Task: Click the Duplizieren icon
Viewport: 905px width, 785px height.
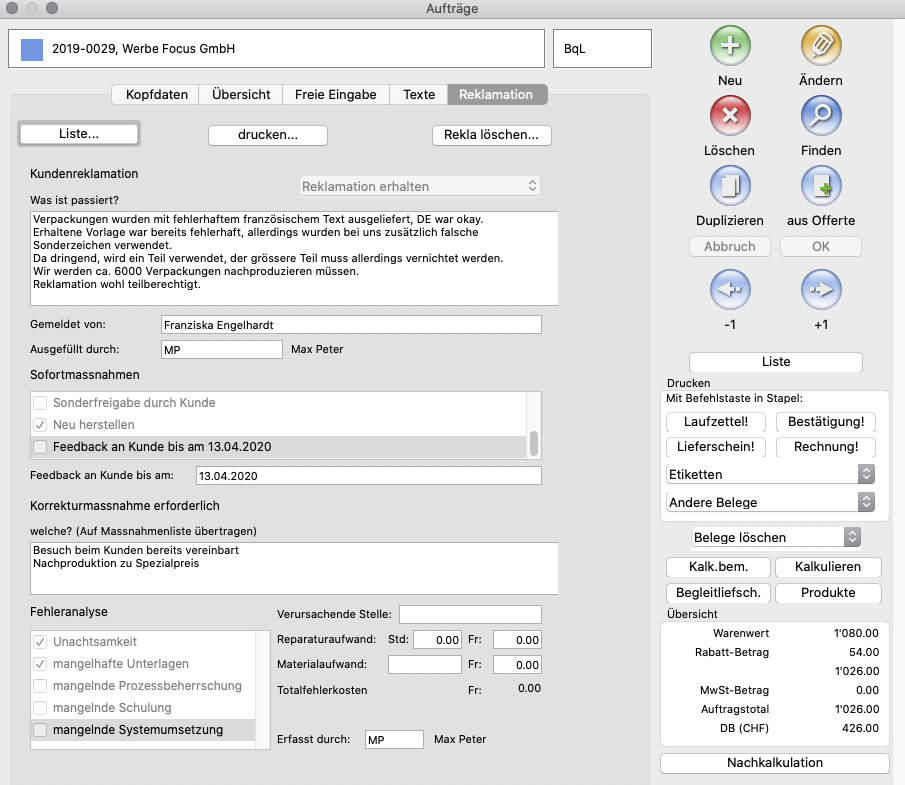Action: pyautogui.click(x=730, y=185)
